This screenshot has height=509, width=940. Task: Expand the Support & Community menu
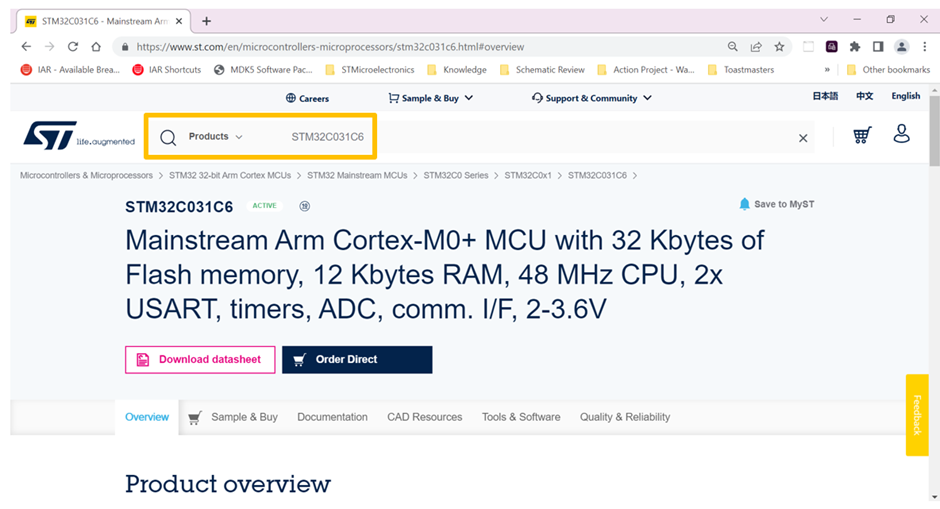(591, 98)
